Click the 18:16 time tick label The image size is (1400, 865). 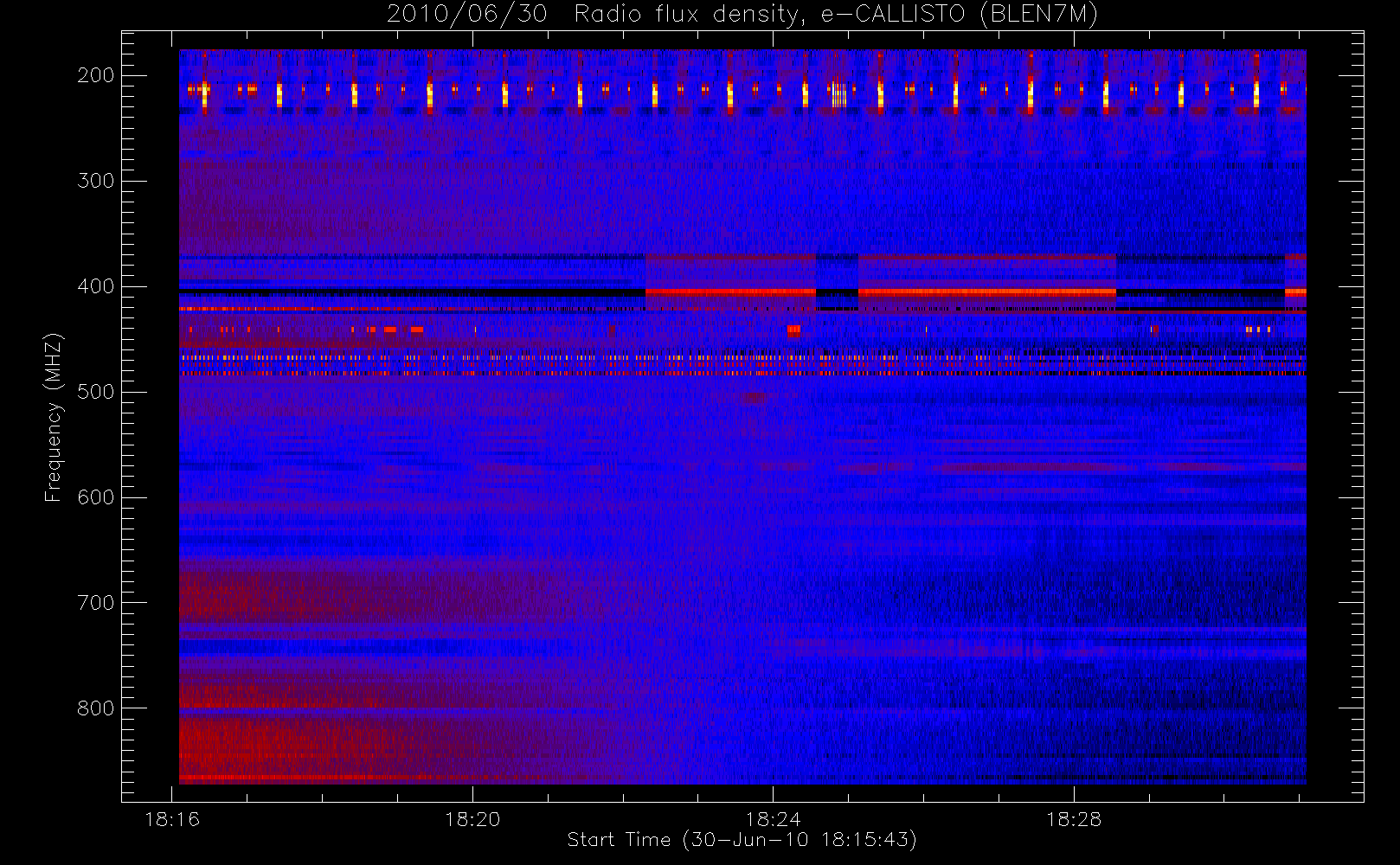pos(172,819)
